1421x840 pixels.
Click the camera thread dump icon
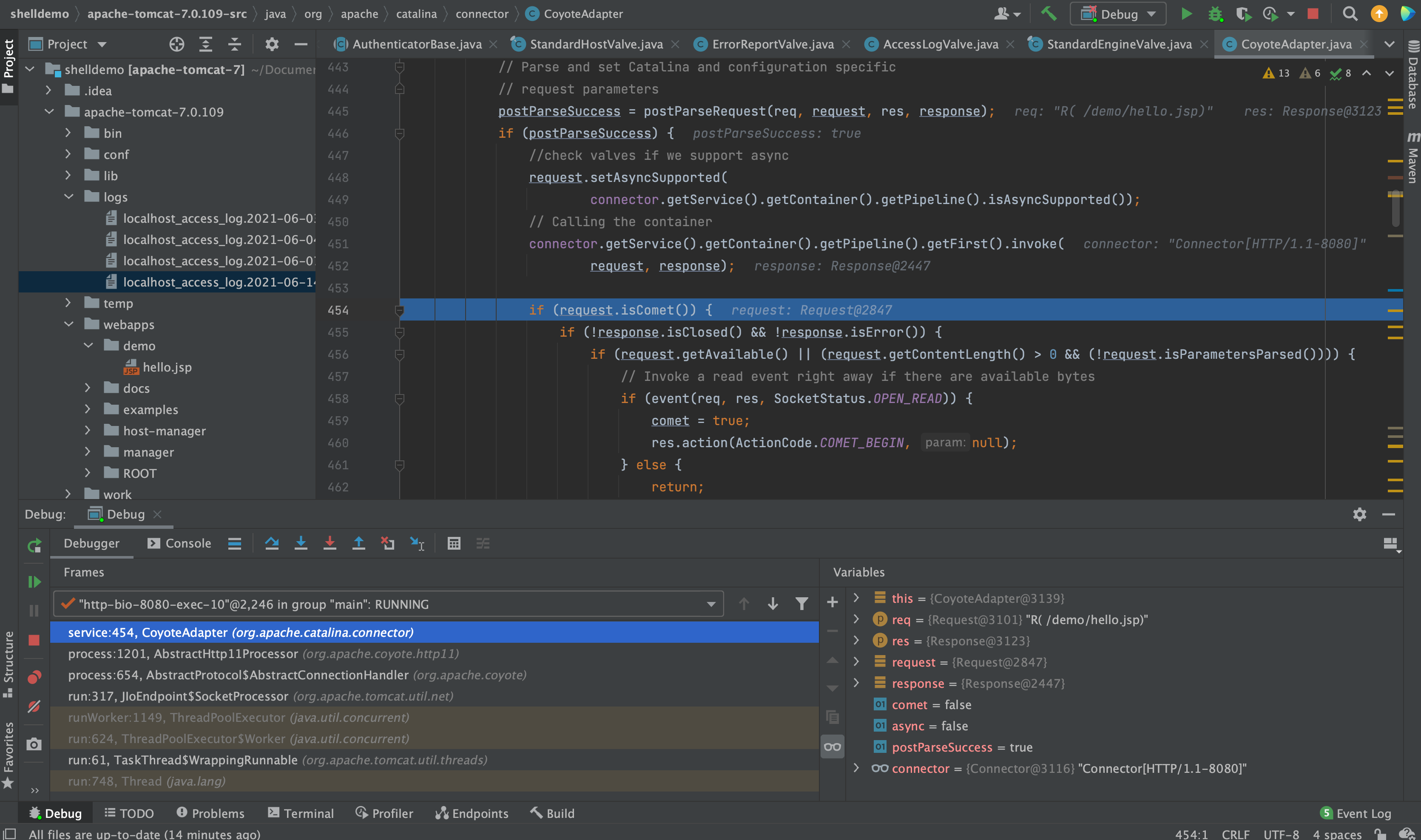point(34,744)
